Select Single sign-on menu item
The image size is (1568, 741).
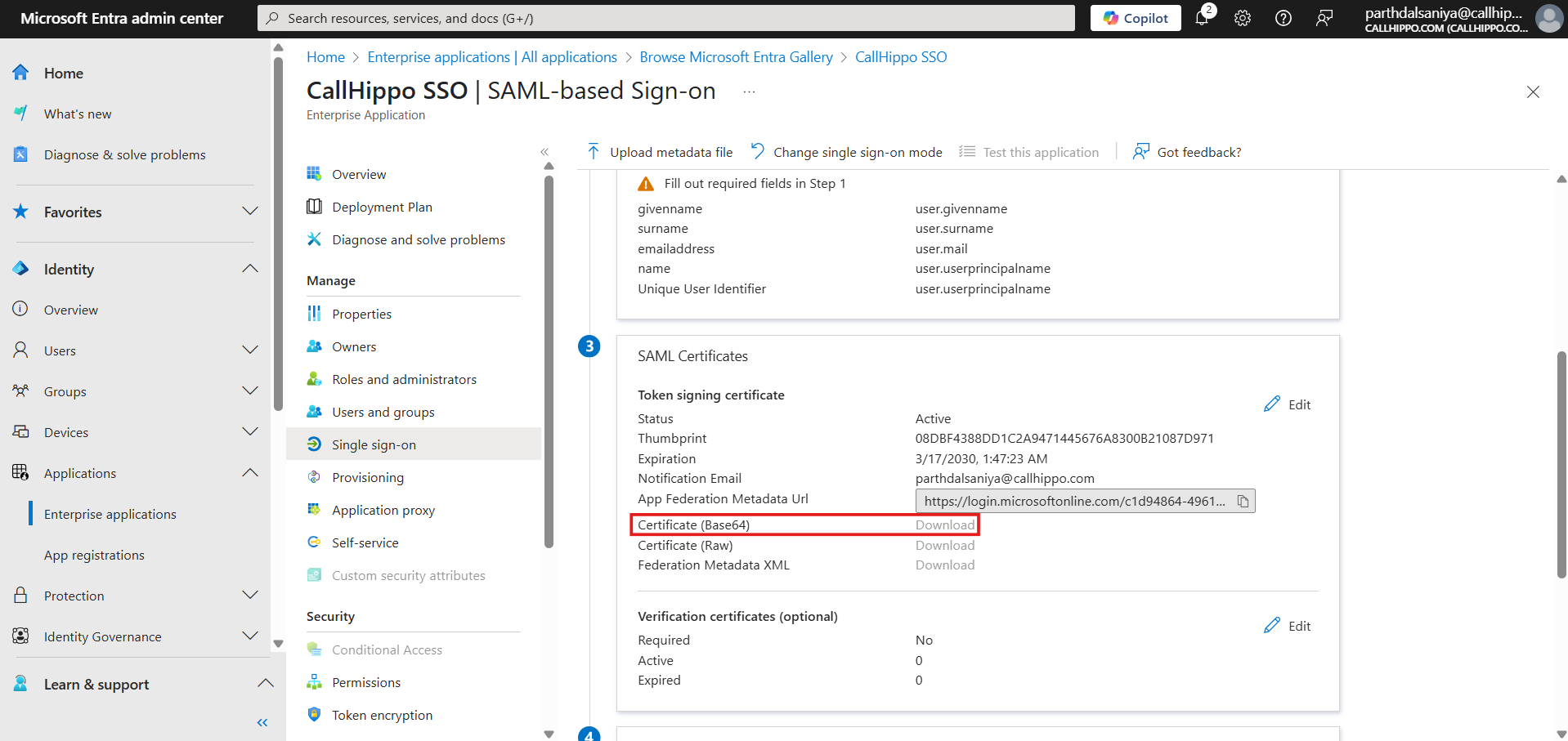[x=414, y=444]
